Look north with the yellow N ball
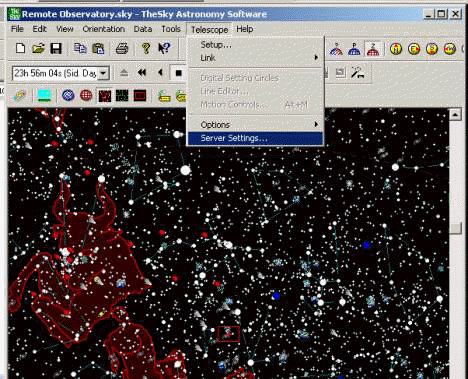 coord(396,49)
